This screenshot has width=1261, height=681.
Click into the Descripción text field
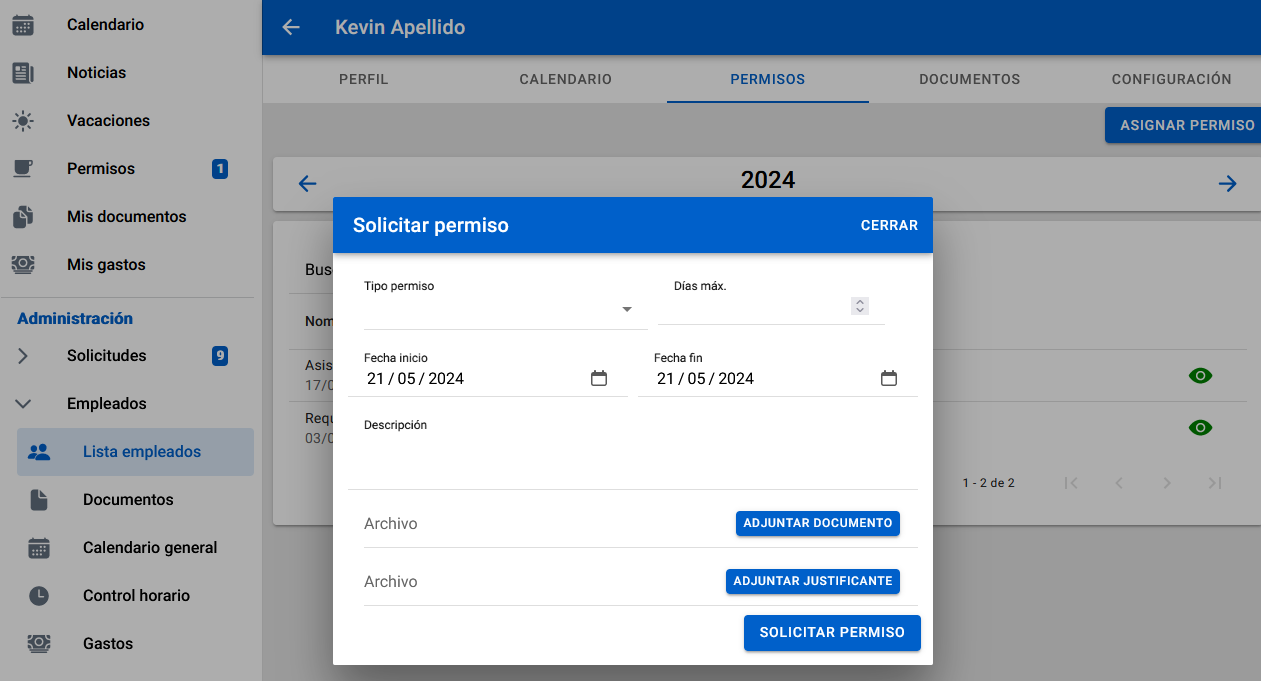(632, 459)
